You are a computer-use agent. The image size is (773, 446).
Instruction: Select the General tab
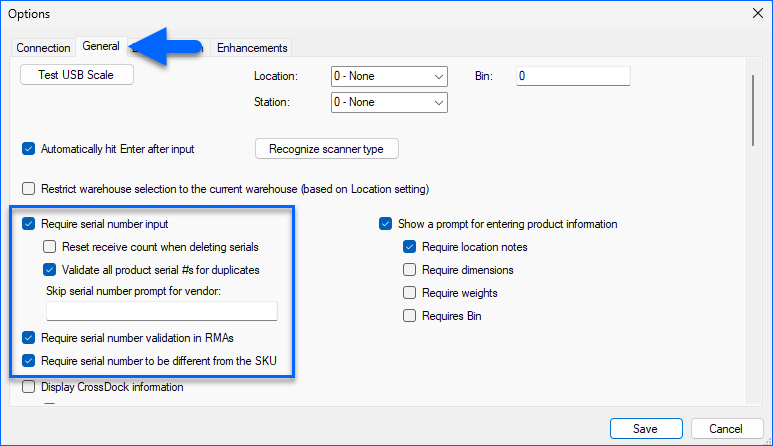point(101,46)
